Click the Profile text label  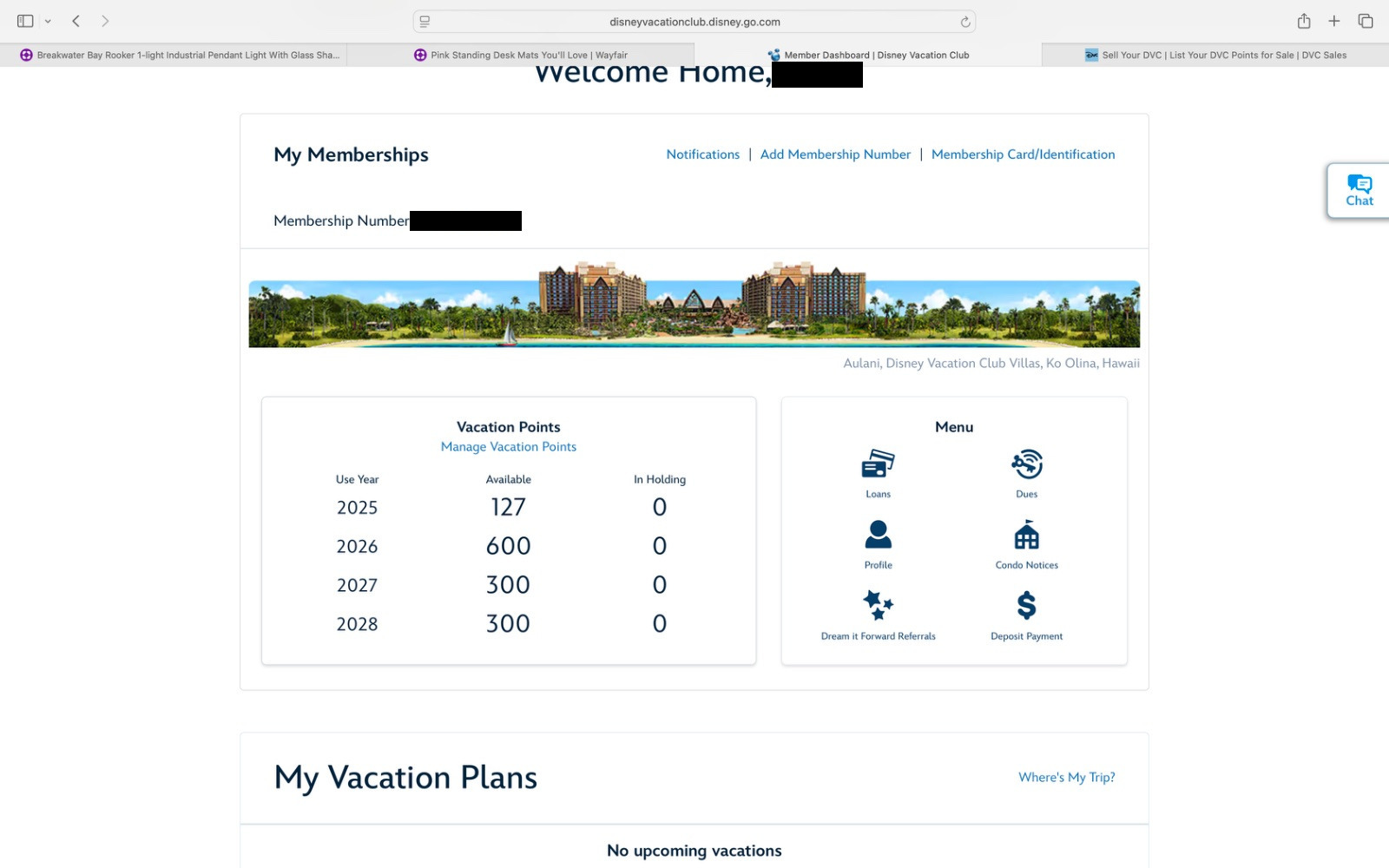[x=878, y=565]
